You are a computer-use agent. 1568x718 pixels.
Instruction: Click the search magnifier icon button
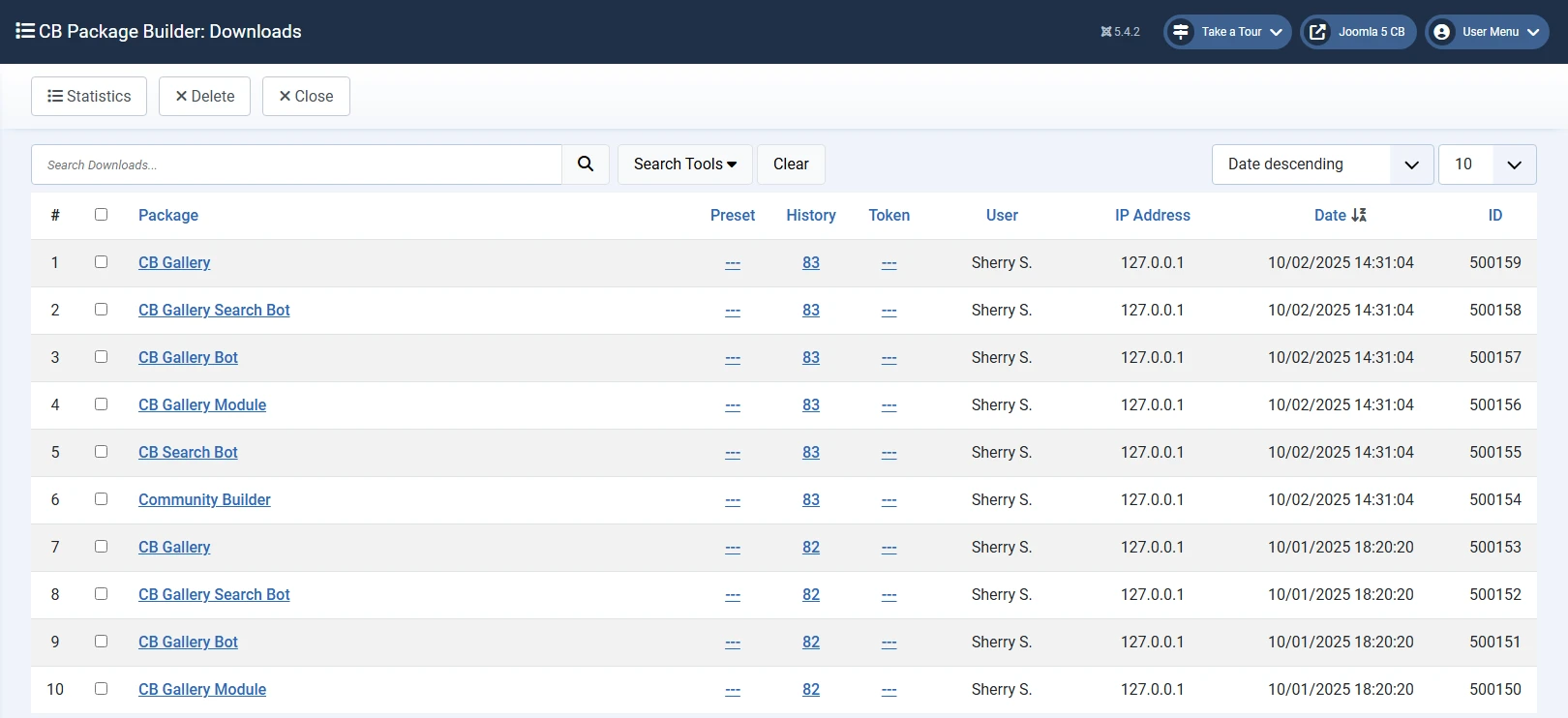point(586,165)
